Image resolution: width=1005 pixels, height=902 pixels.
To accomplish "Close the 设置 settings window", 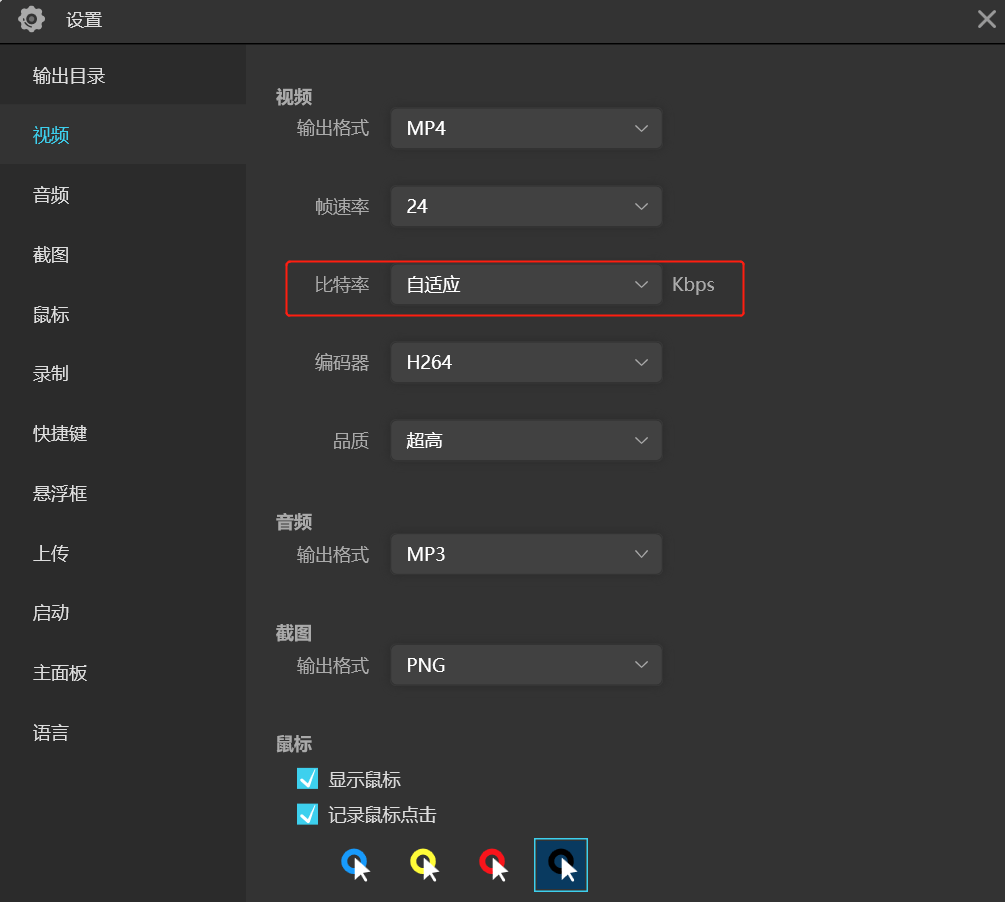I will pyautogui.click(x=986, y=19).
